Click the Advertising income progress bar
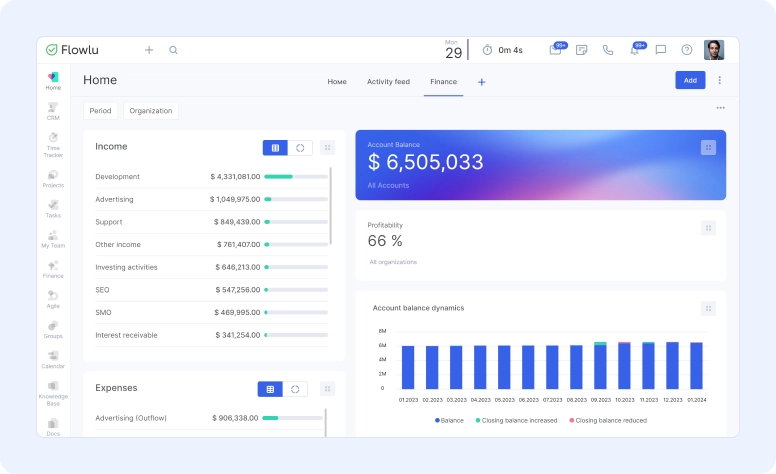This screenshot has width=776, height=474. (x=296, y=199)
